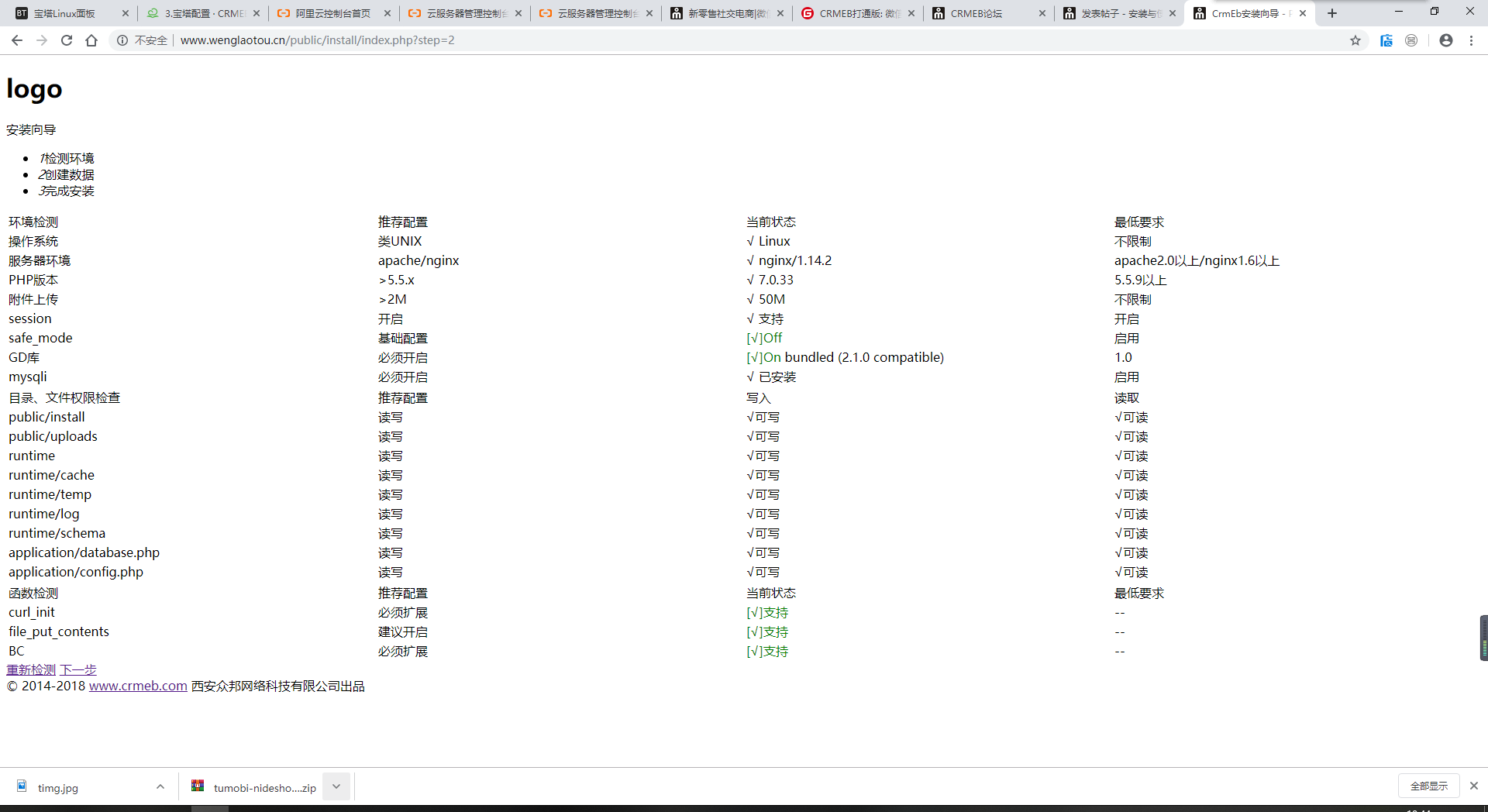This screenshot has width=1488, height=812.
Task: Open the Chrome three-dot menu
Action: click(1471, 40)
